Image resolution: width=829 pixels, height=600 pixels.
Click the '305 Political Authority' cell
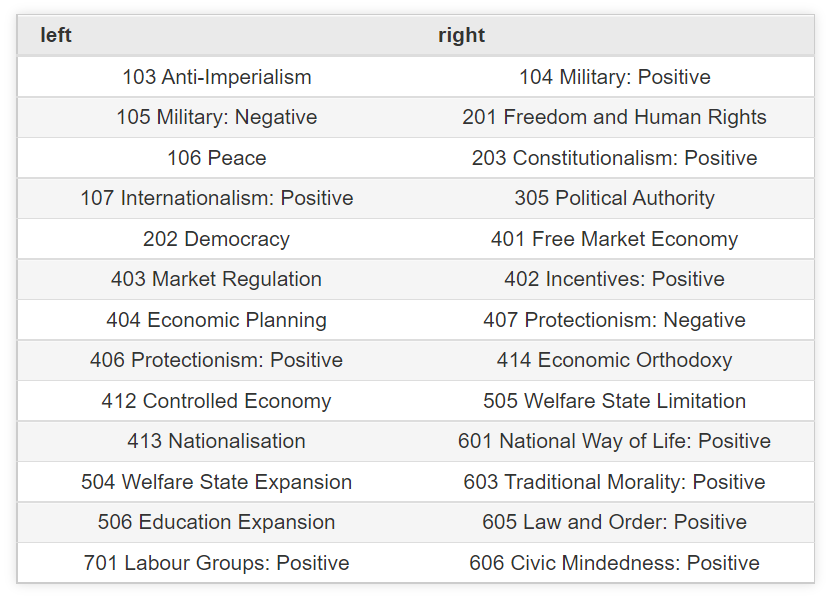pyautogui.click(x=615, y=198)
